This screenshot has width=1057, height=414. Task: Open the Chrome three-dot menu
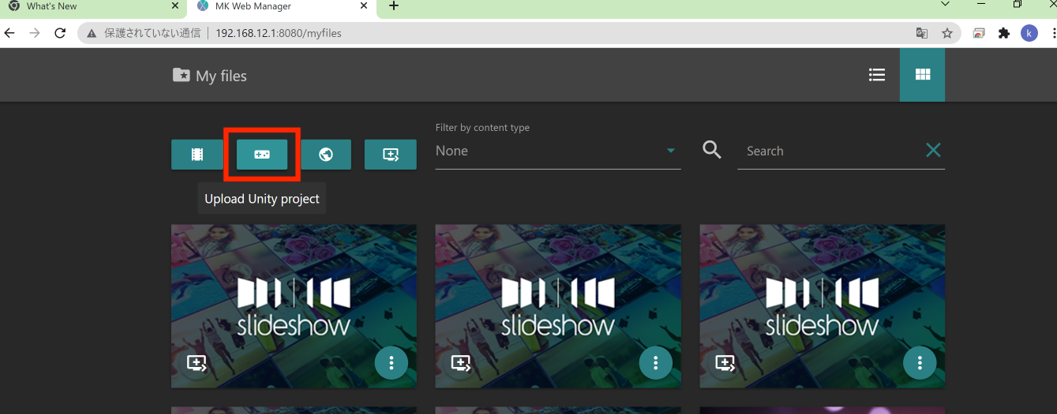[x=1052, y=33]
